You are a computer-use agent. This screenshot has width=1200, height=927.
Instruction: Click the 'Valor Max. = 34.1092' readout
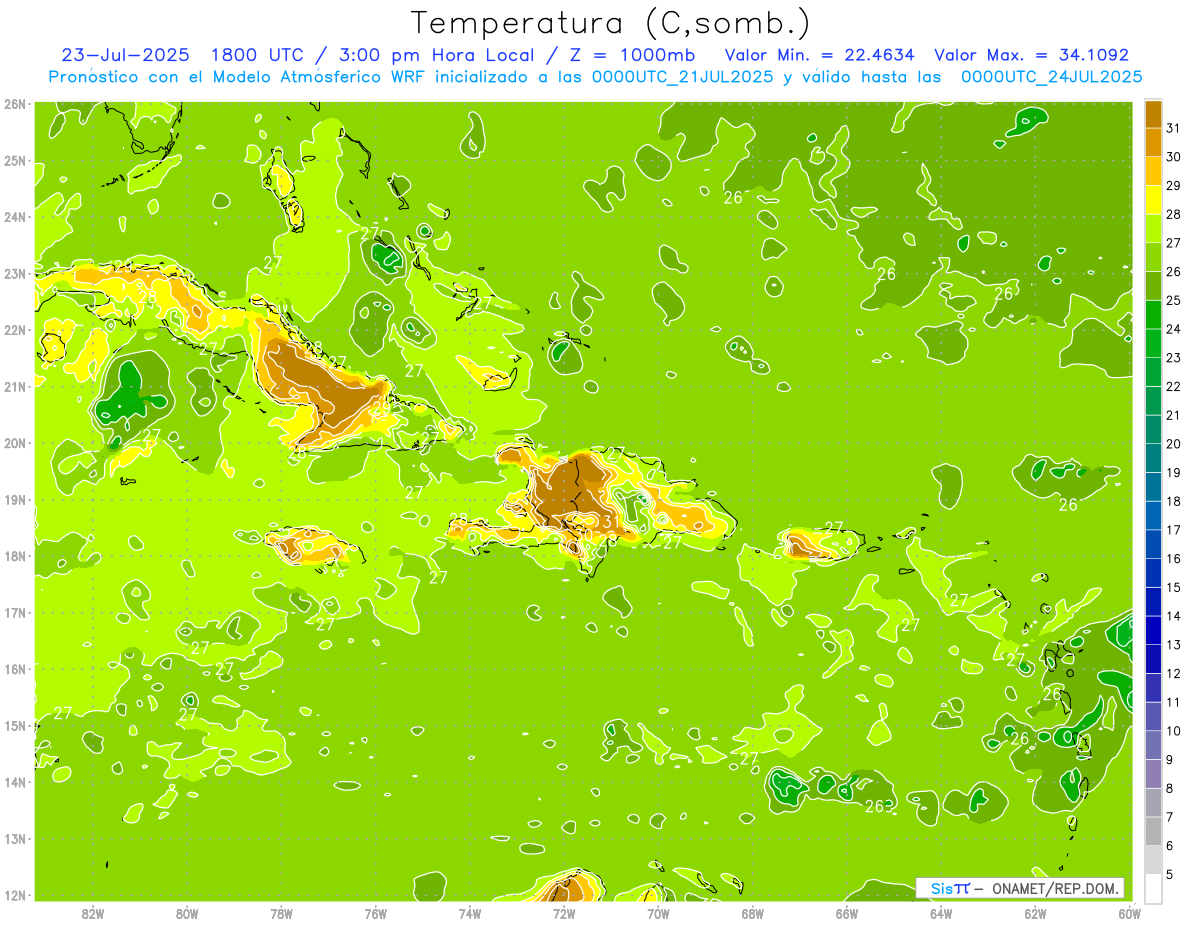[x=1032, y=55]
